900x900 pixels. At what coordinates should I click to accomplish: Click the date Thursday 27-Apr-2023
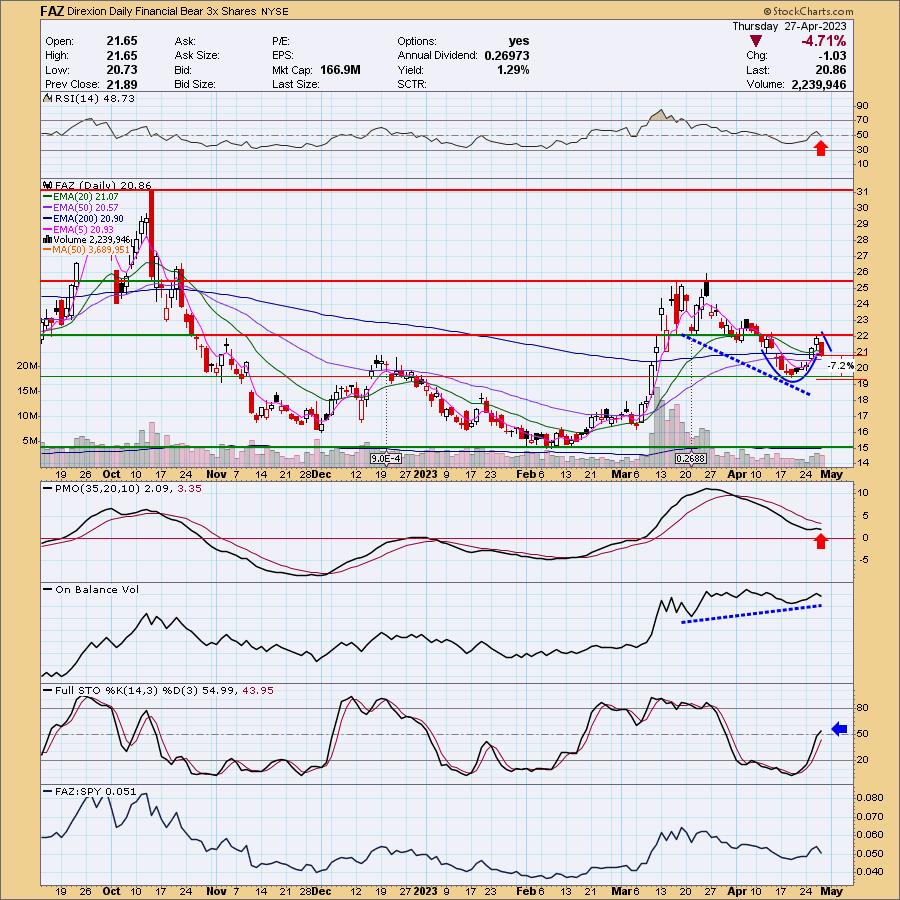coord(789,26)
